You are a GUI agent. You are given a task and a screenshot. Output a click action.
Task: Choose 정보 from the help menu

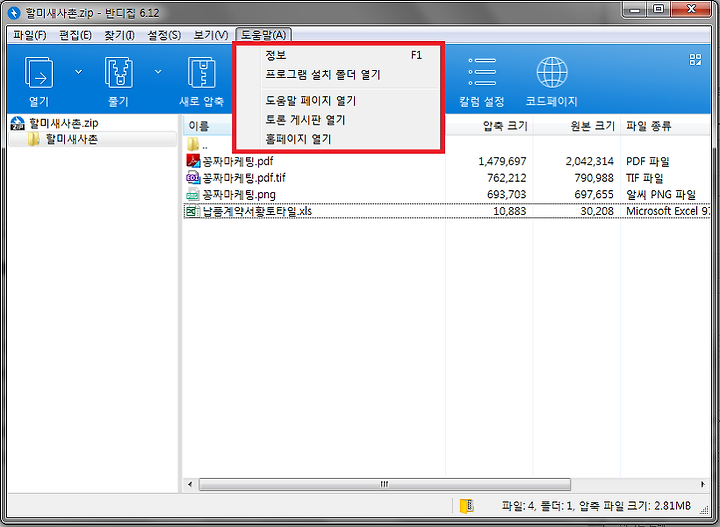pyautogui.click(x=339, y=55)
